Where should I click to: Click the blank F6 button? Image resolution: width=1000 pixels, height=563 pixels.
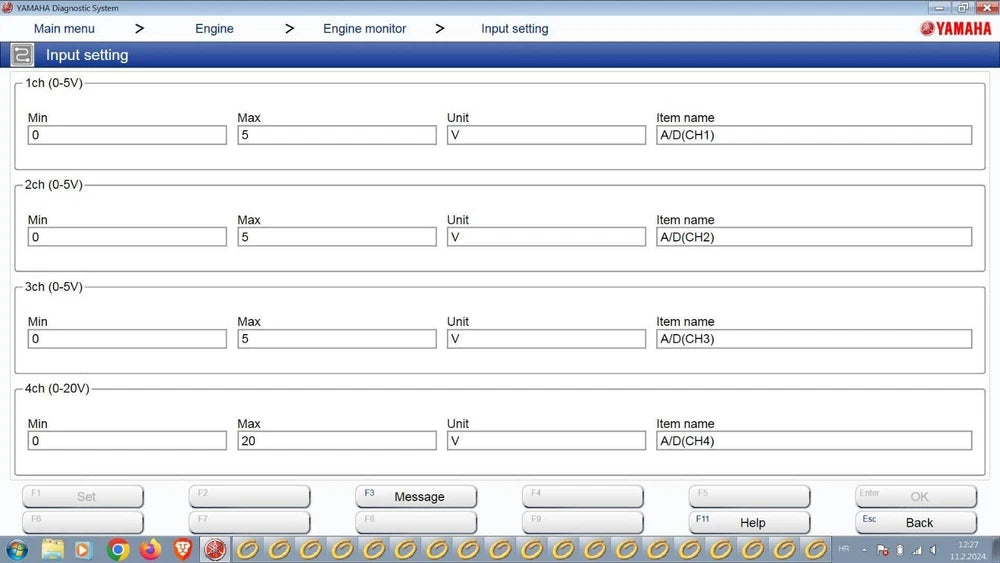(83, 522)
